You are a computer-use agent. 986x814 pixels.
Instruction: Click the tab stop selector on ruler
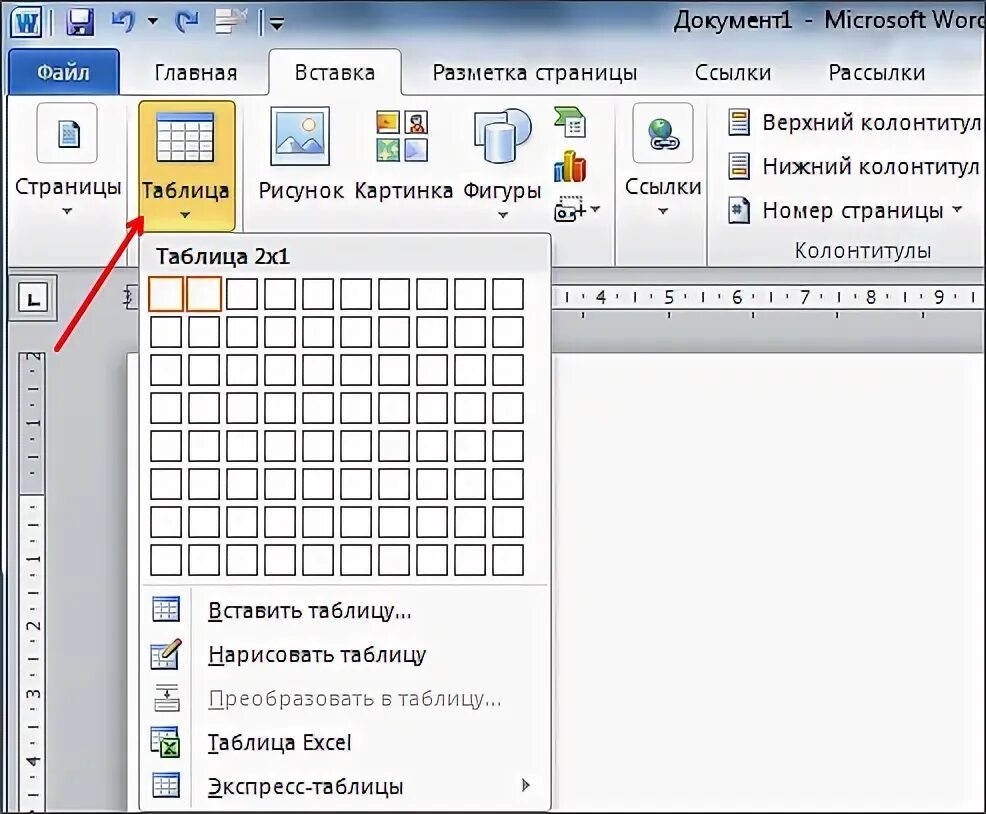[x=34, y=298]
